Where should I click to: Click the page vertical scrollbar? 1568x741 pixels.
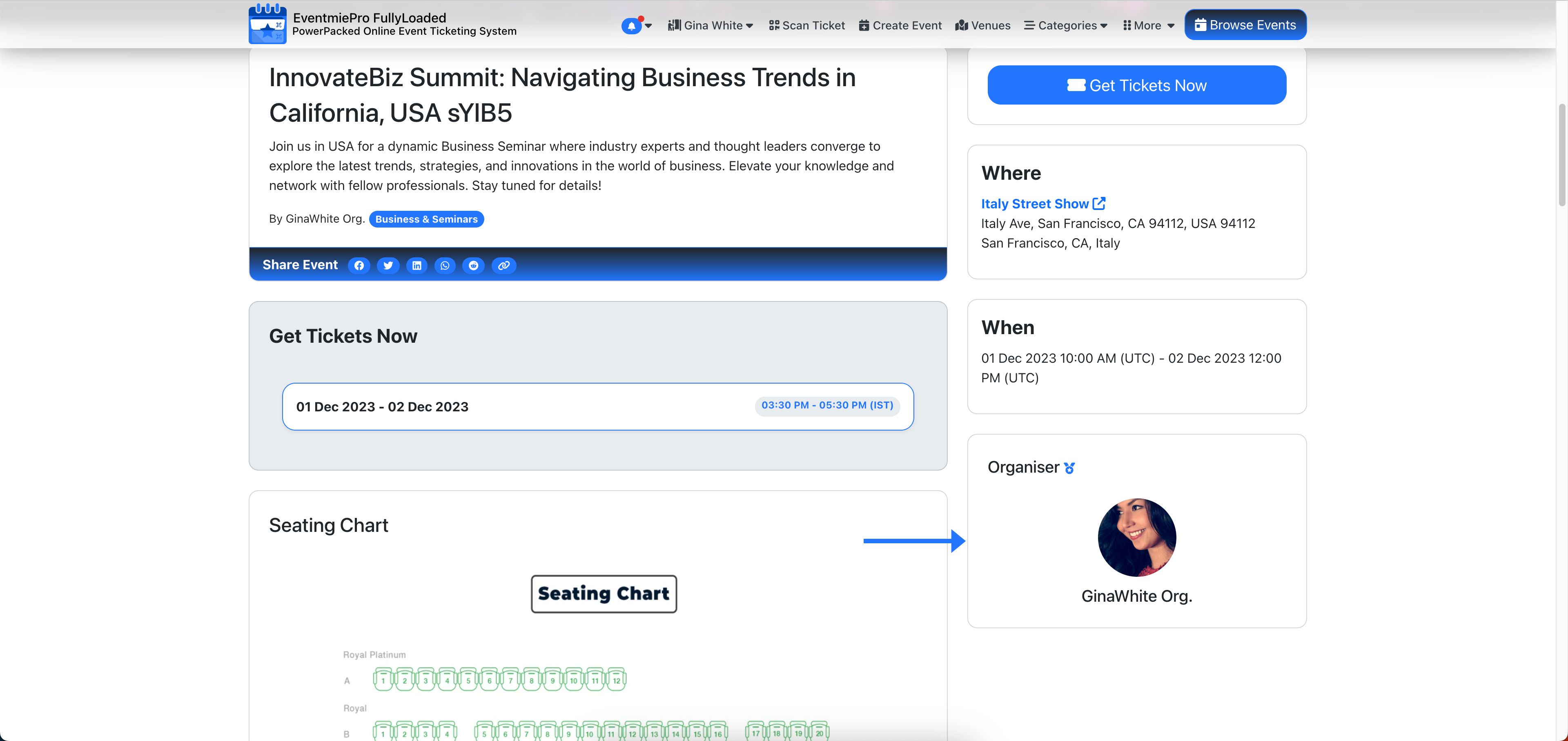pos(1561,155)
